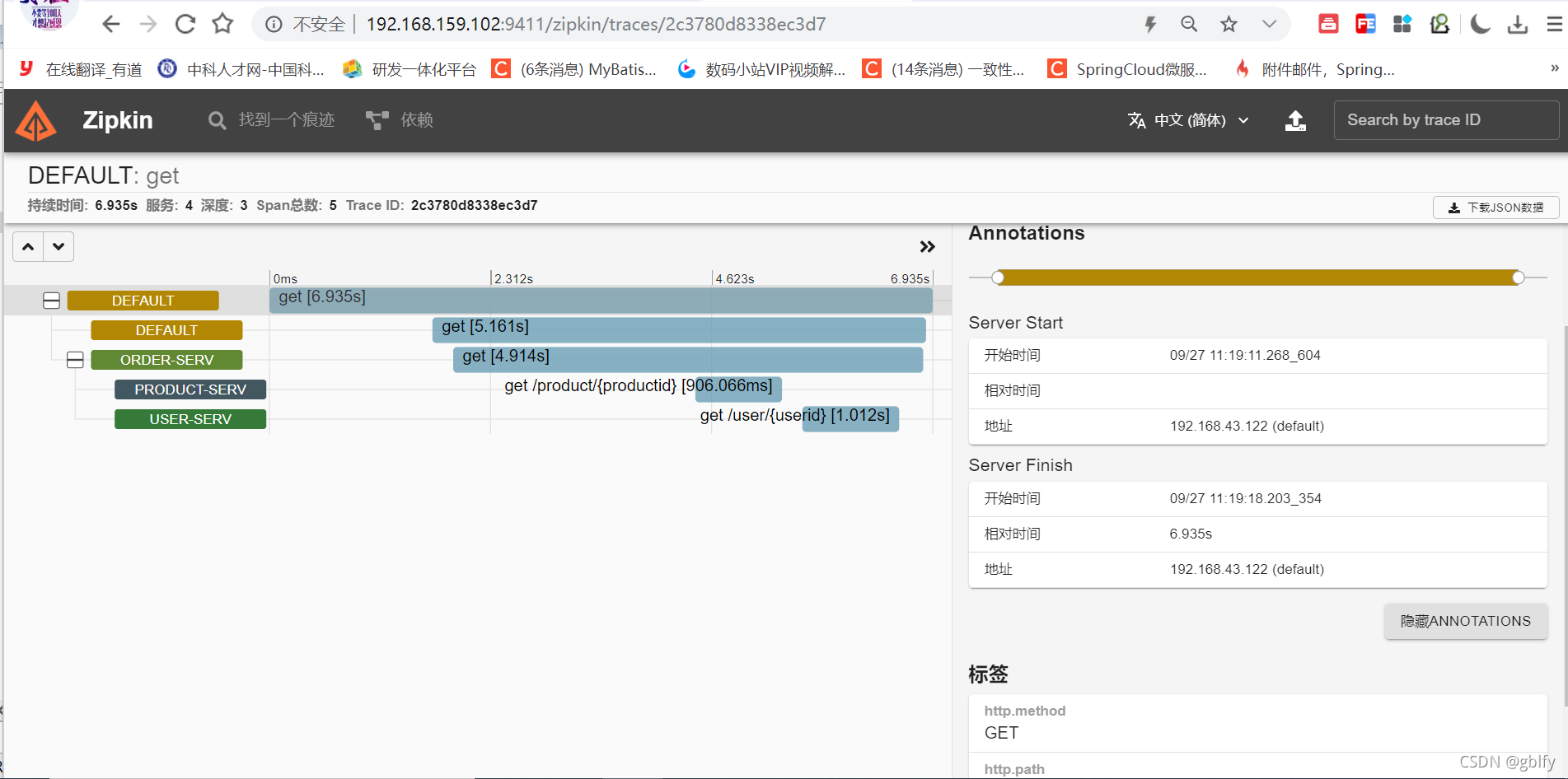Click the golden annotations timeline bar
Screen dimensions: 1568x779
1258,278
